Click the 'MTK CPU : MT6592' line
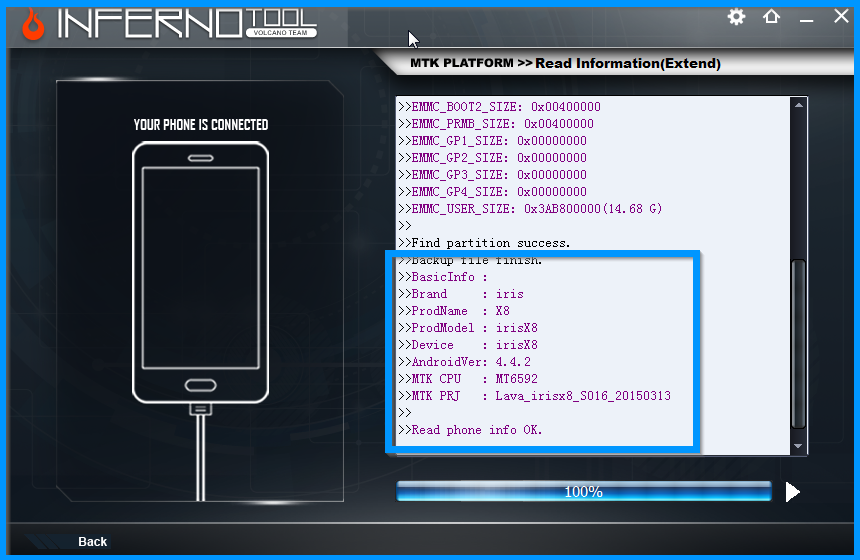This screenshot has width=860, height=560. (x=468, y=378)
